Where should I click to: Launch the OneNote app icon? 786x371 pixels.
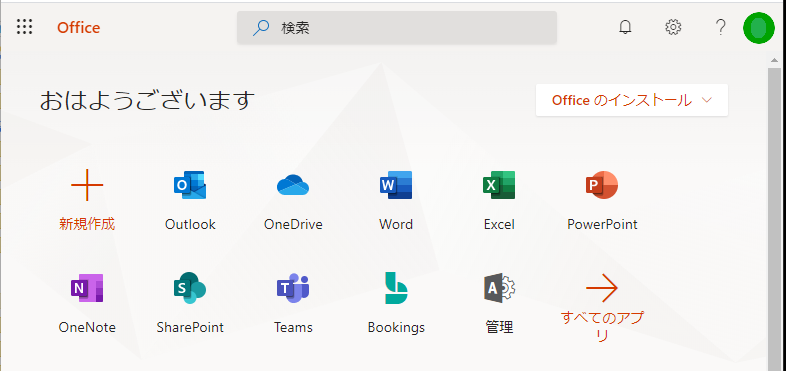[87, 288]
